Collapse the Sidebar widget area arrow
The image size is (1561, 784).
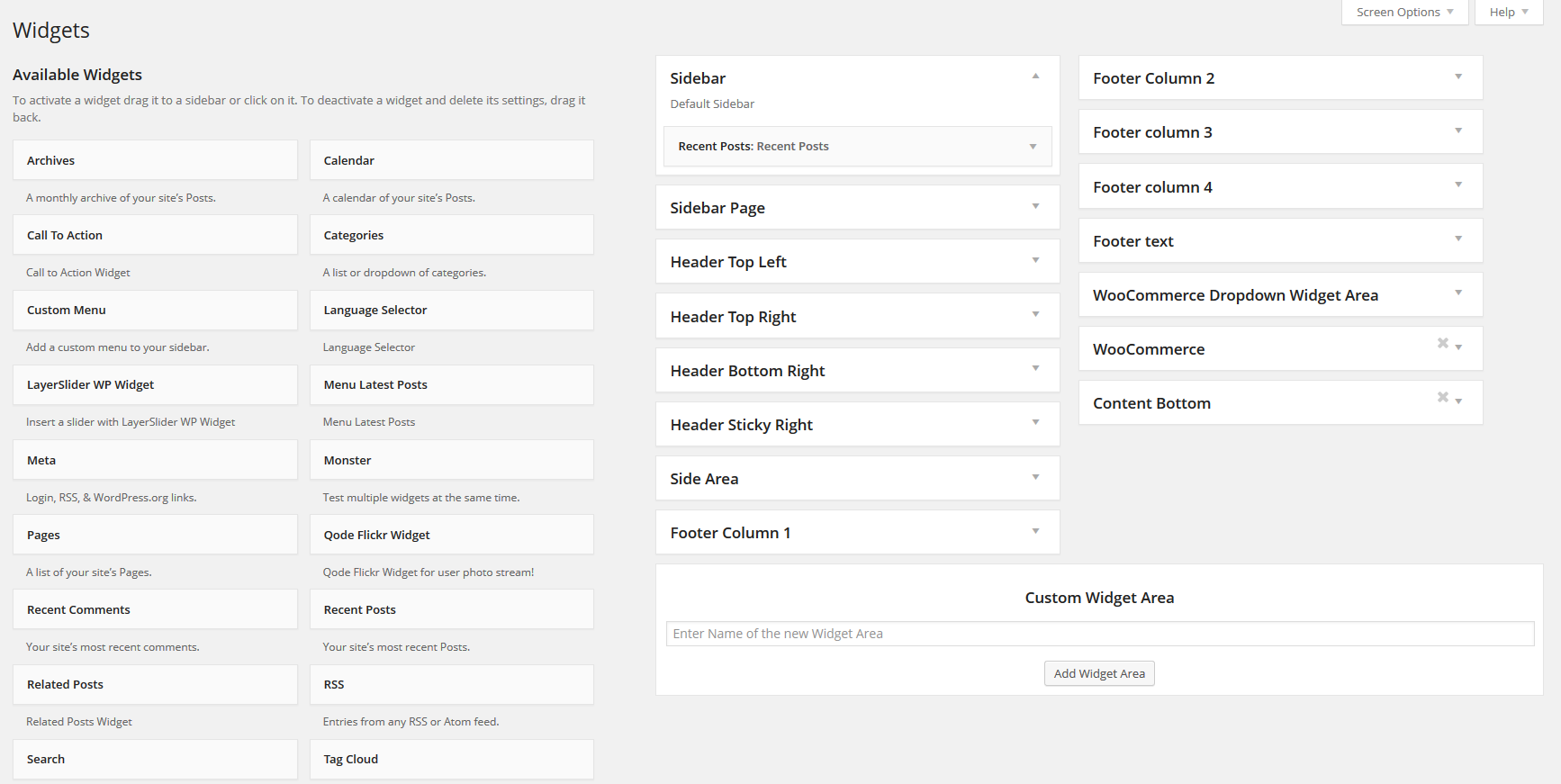pyautogui.click(x=1035, y=77)
